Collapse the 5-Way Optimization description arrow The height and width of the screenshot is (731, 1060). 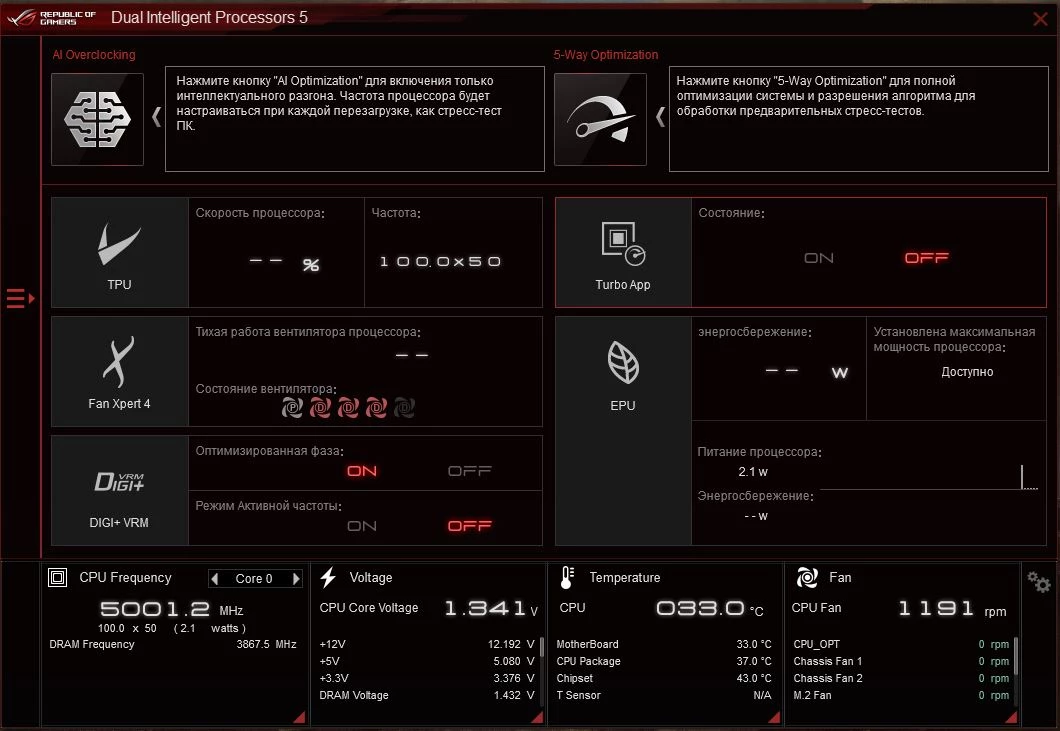point(660,117)
